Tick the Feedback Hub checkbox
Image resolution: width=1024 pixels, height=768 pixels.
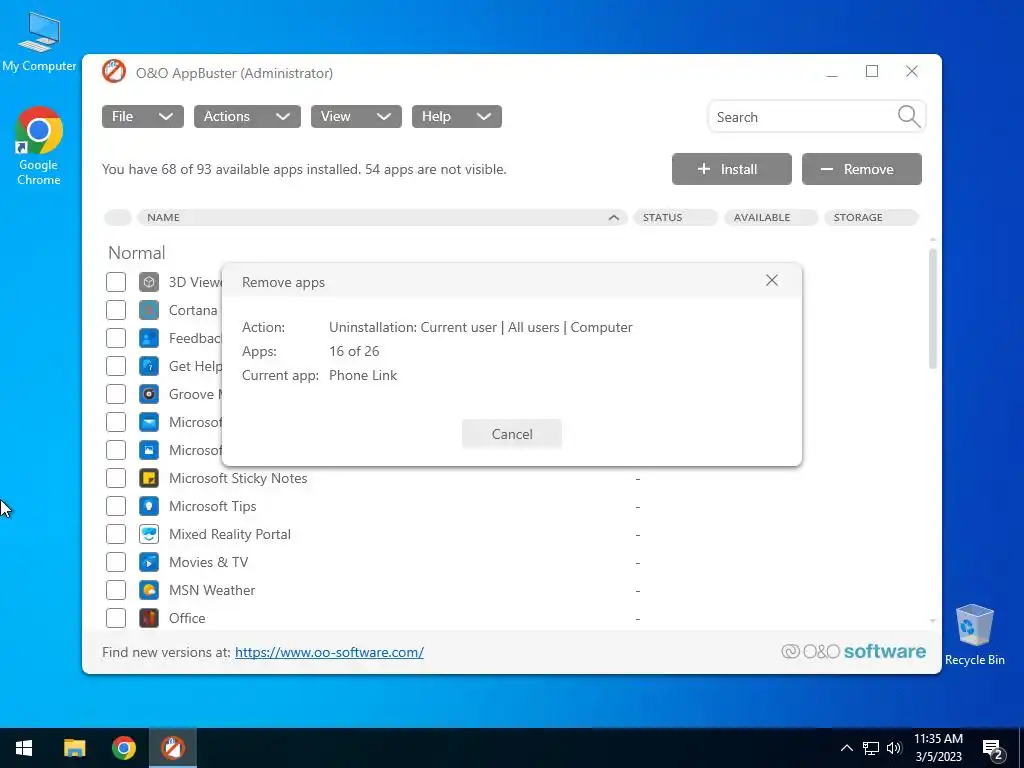coord(116,338)
